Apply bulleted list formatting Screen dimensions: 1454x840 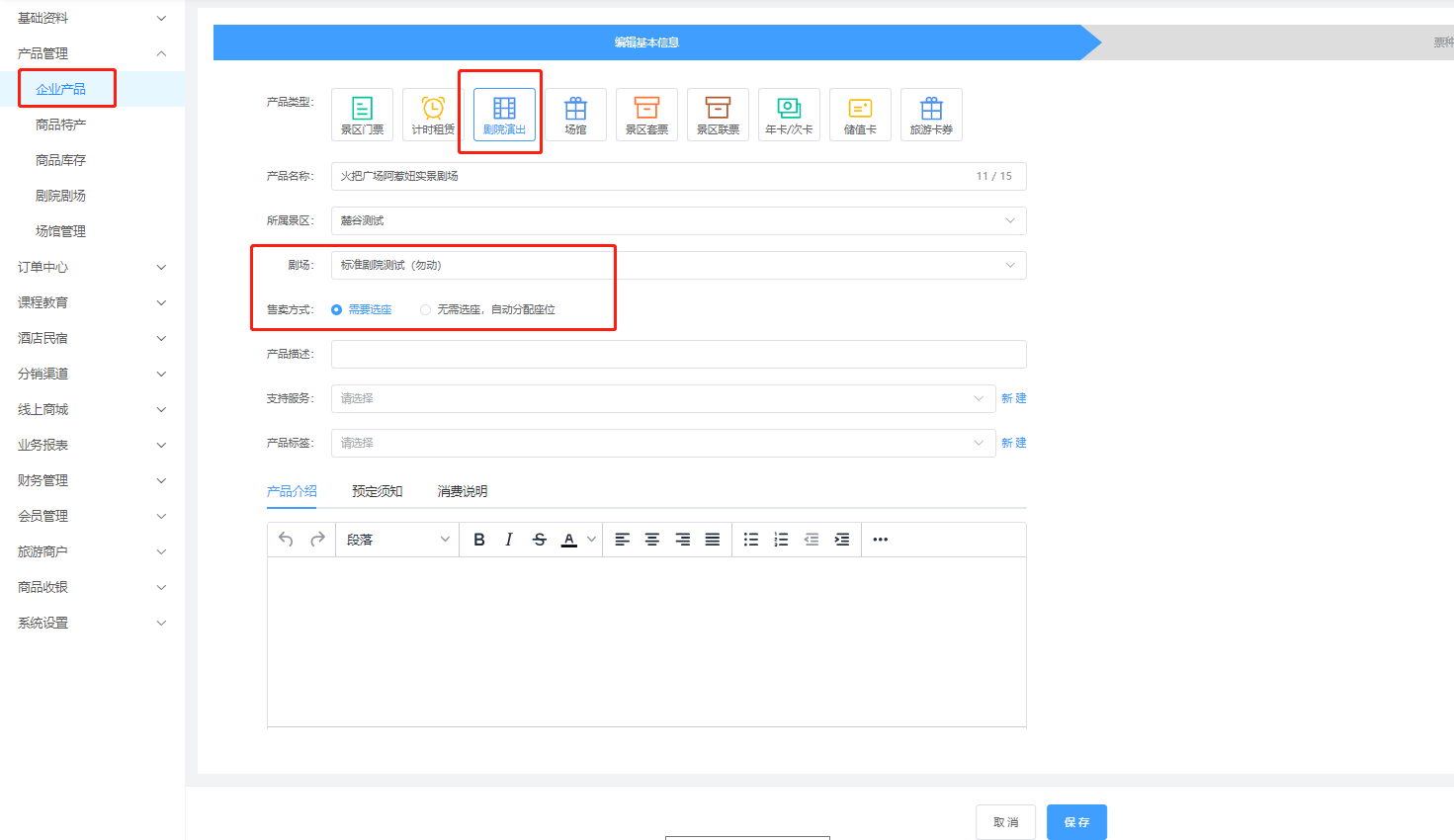pos(751,540)
